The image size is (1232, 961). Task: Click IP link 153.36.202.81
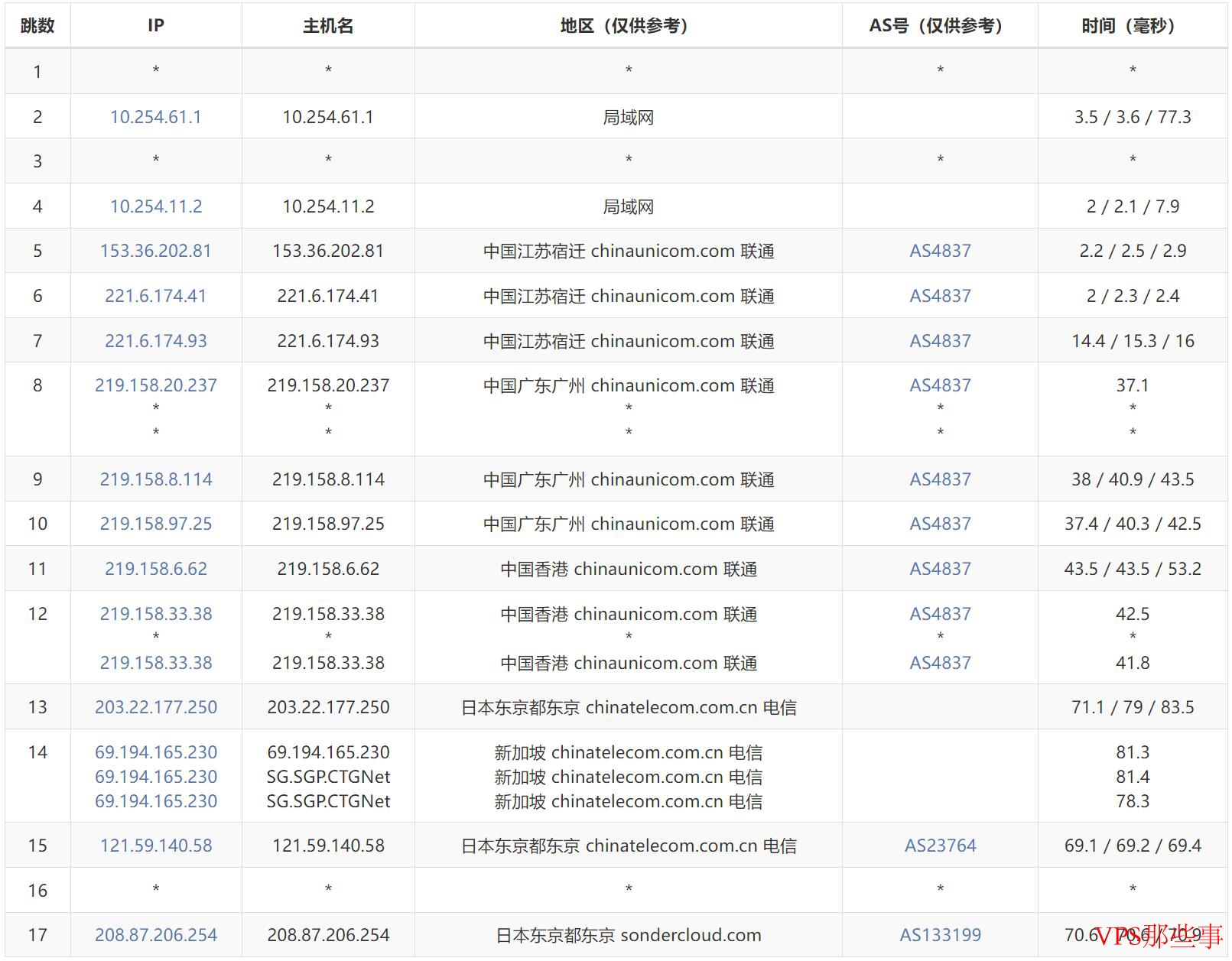pyautogui.click(x=156, y=251)
